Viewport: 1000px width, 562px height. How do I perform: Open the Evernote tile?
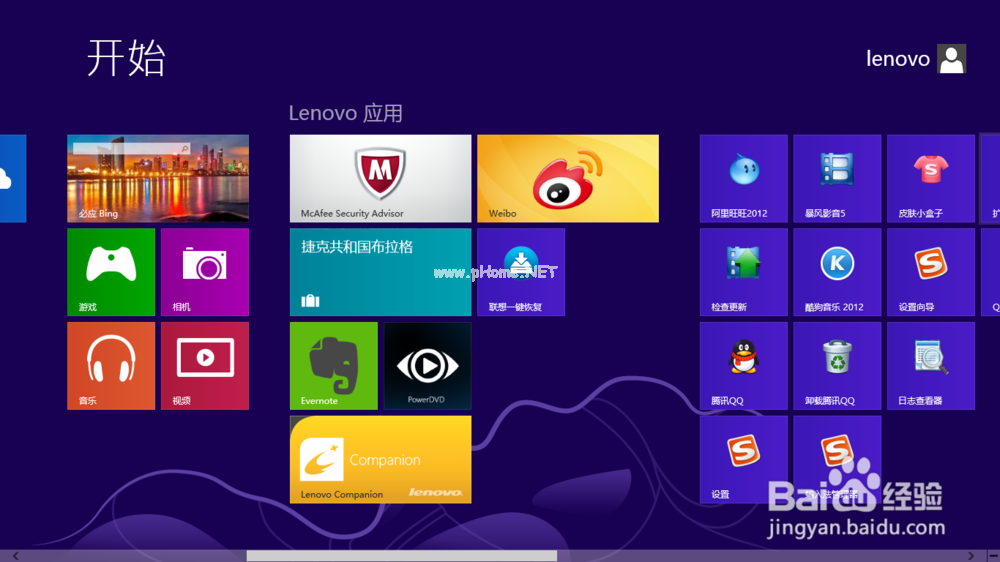(334, 366)
